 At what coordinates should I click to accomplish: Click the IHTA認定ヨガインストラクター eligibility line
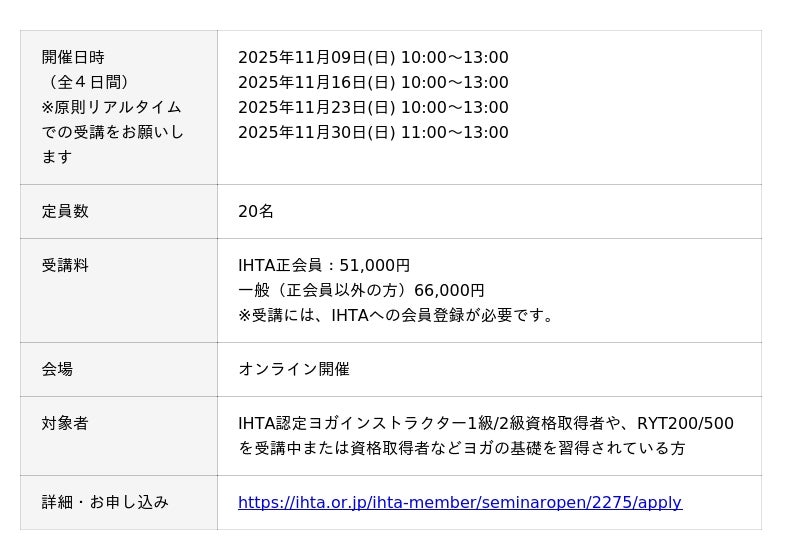pos(485,424)
